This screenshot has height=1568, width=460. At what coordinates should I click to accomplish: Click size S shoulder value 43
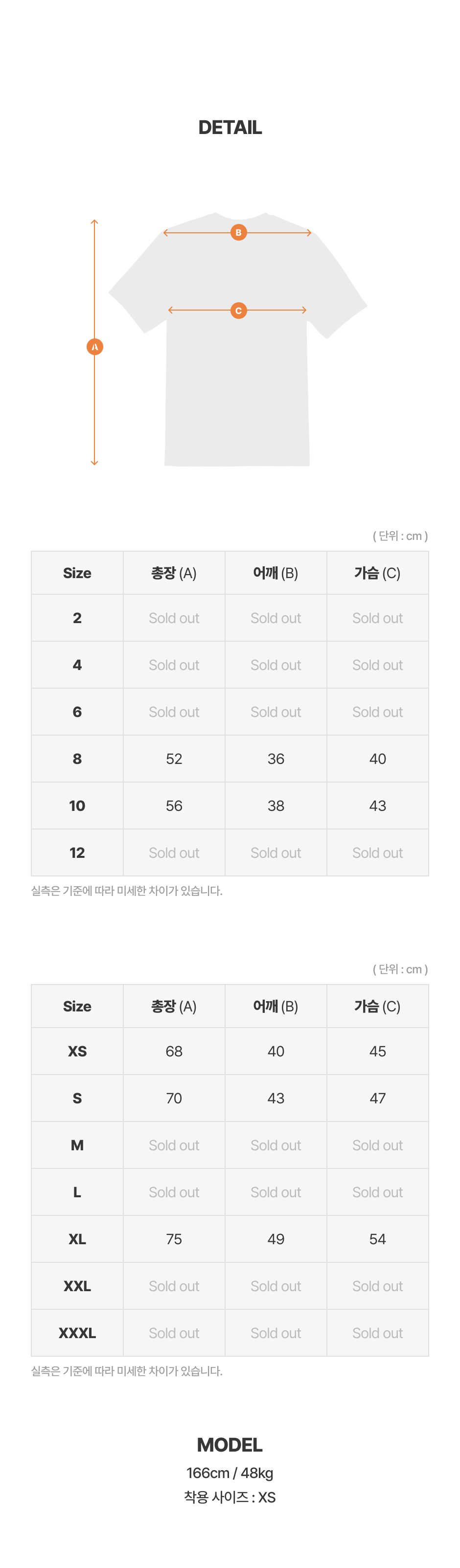click(276, 1098)
